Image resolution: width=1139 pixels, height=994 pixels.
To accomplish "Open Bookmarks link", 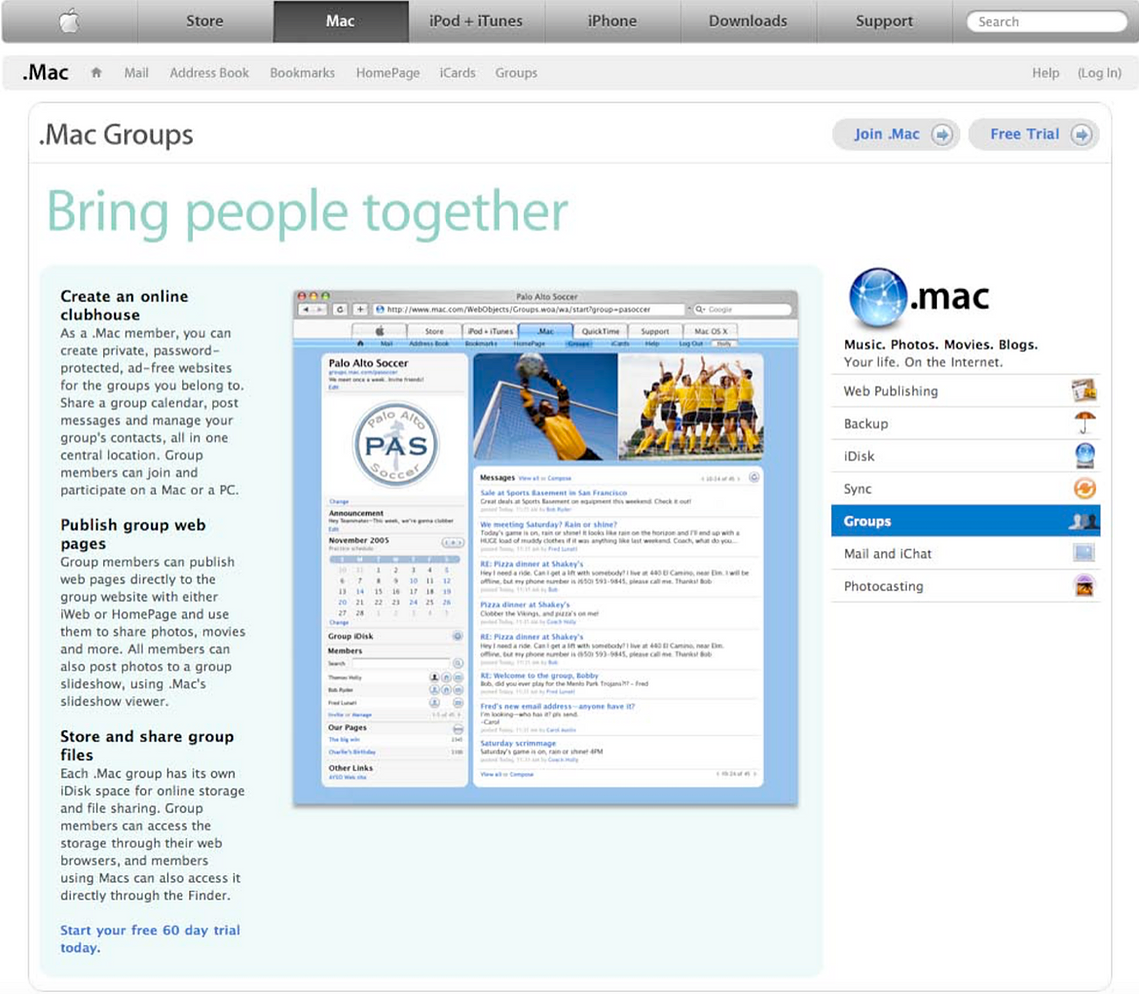I will click(x=302, y=73).
